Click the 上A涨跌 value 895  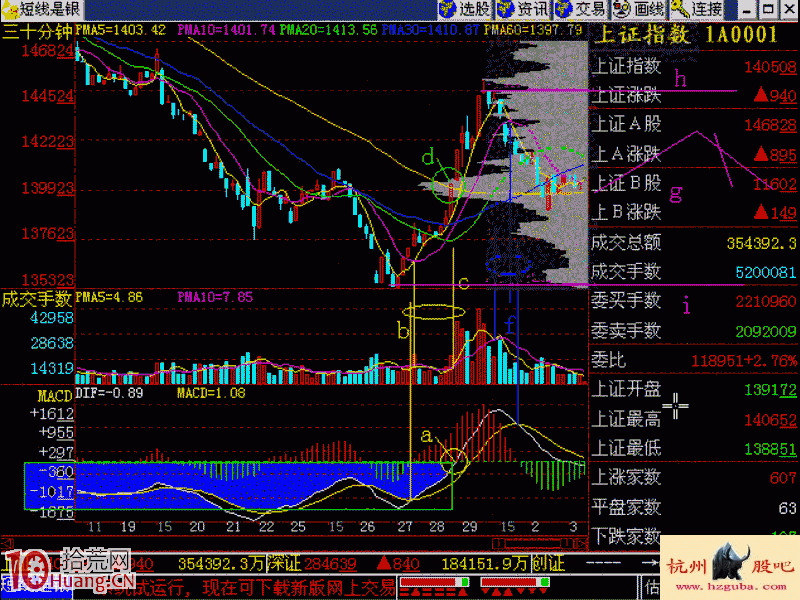pyautogui.click(x=775, y=154)
